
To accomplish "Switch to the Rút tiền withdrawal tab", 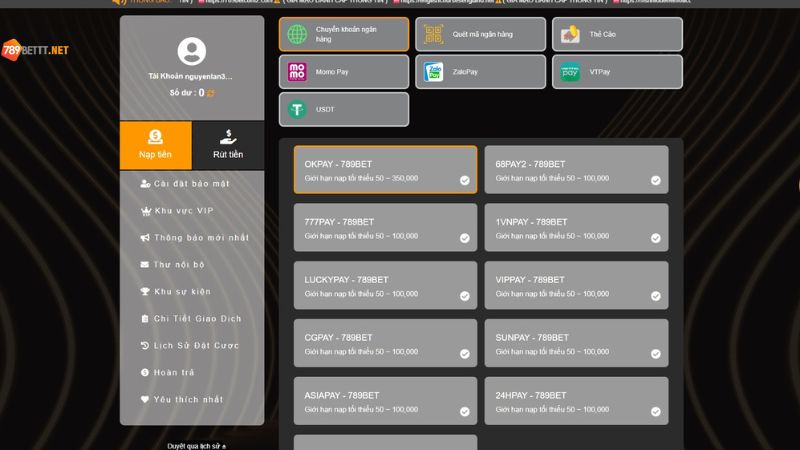I will 228,145.
